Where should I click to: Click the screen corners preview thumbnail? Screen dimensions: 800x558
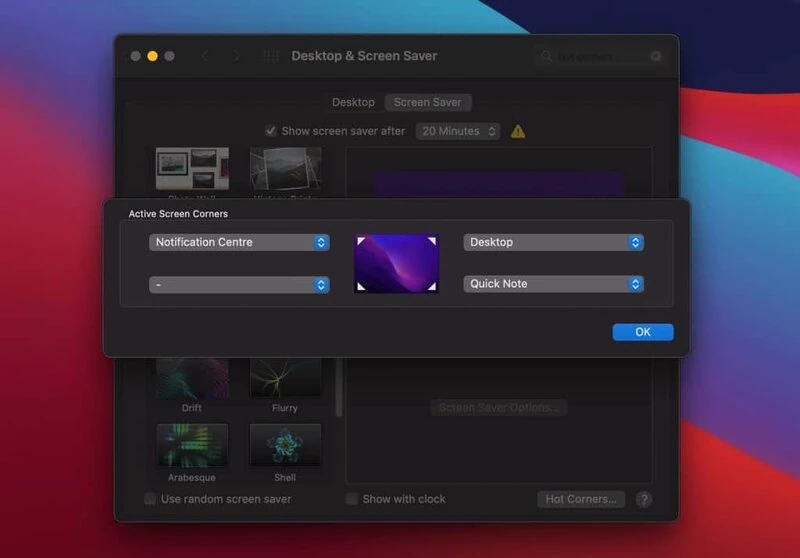point(396,264)
